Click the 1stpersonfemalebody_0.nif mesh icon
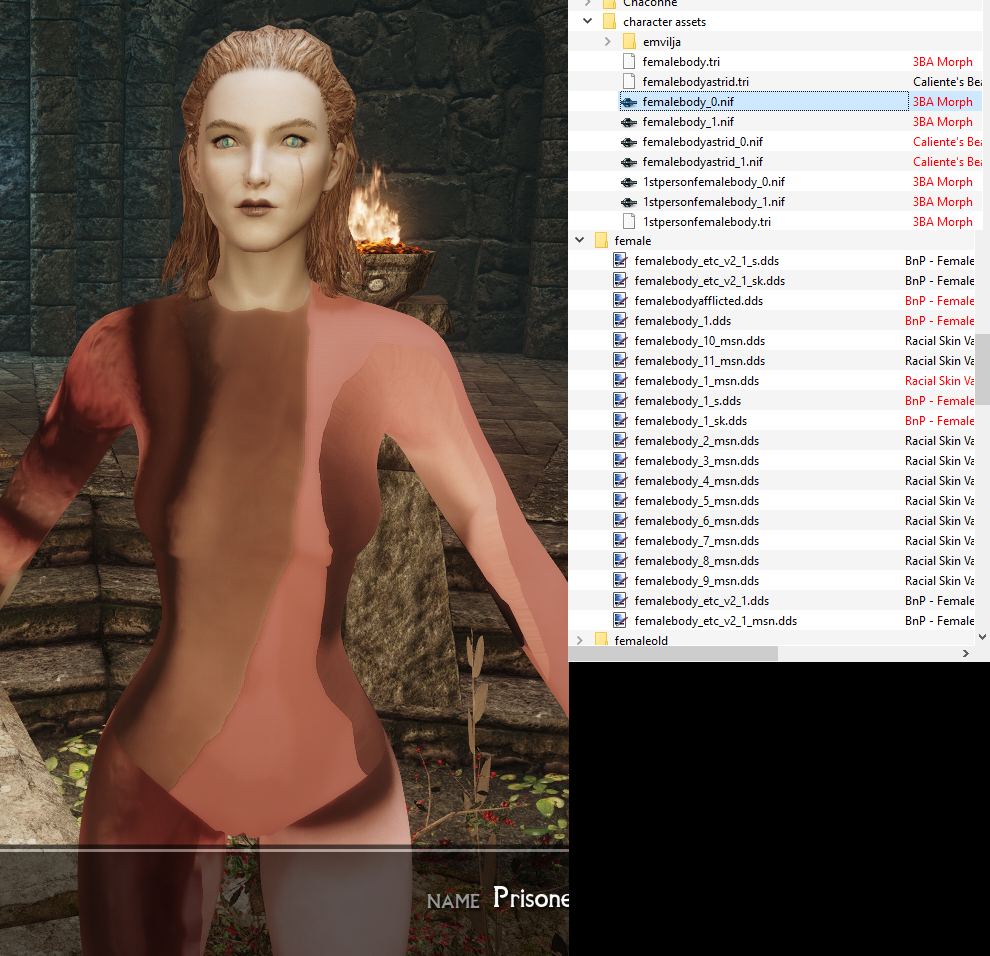 coord(628,182)
